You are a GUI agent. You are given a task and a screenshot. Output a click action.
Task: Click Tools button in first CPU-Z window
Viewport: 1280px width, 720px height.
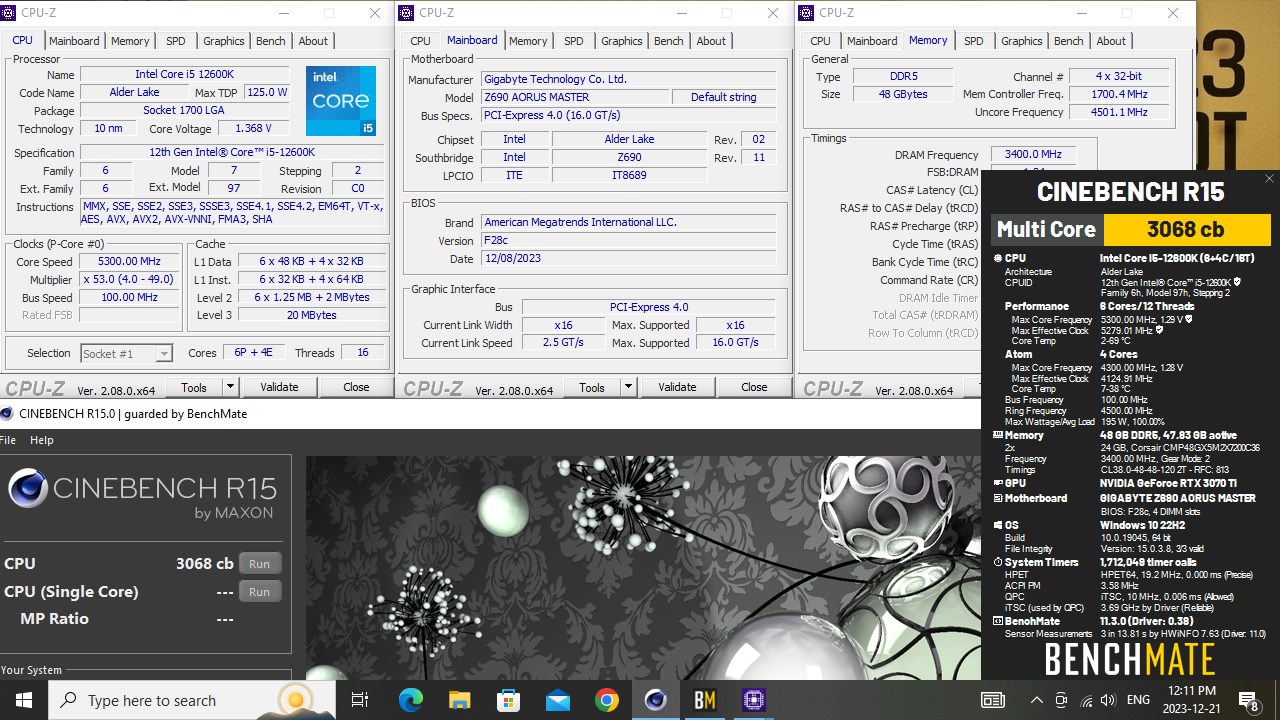click(x=194, y=387)
